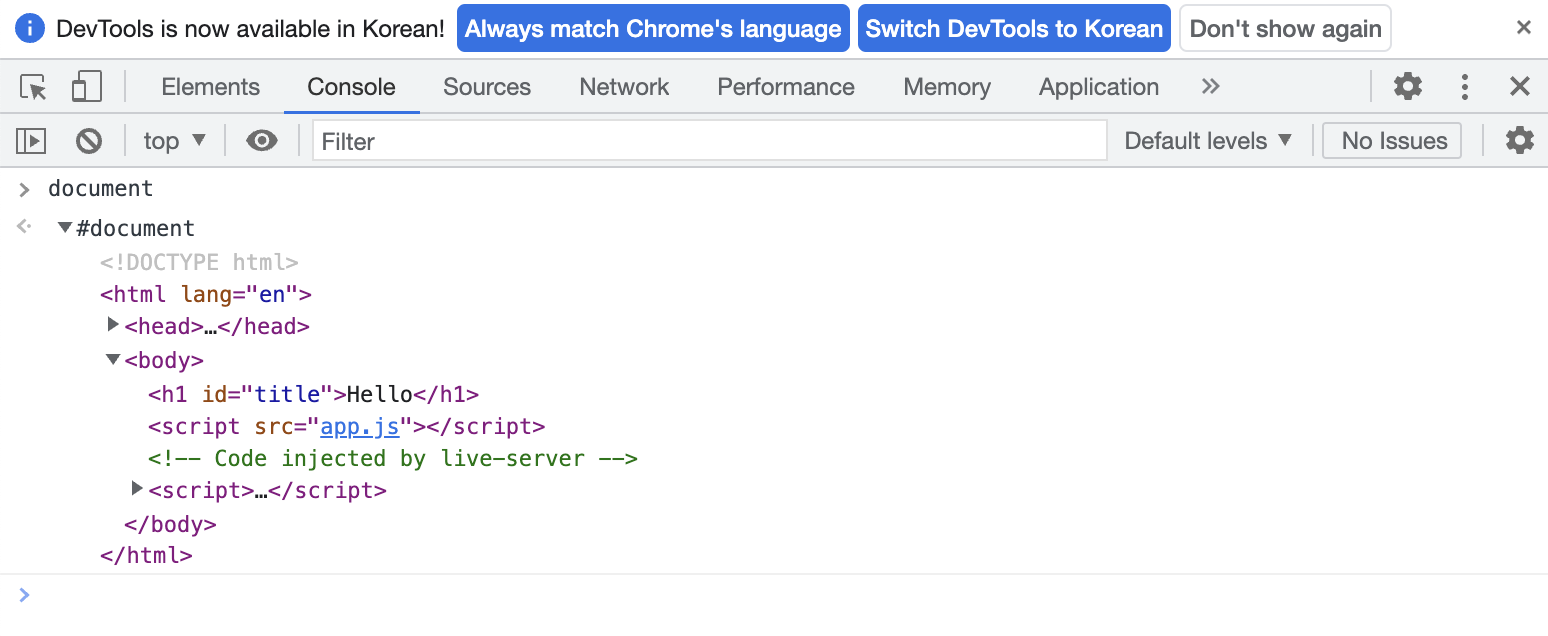Screen dimensions: 1548x636
Task: Open console settings gear icon
Action: pyautogui.click(x=1520, y=141)
